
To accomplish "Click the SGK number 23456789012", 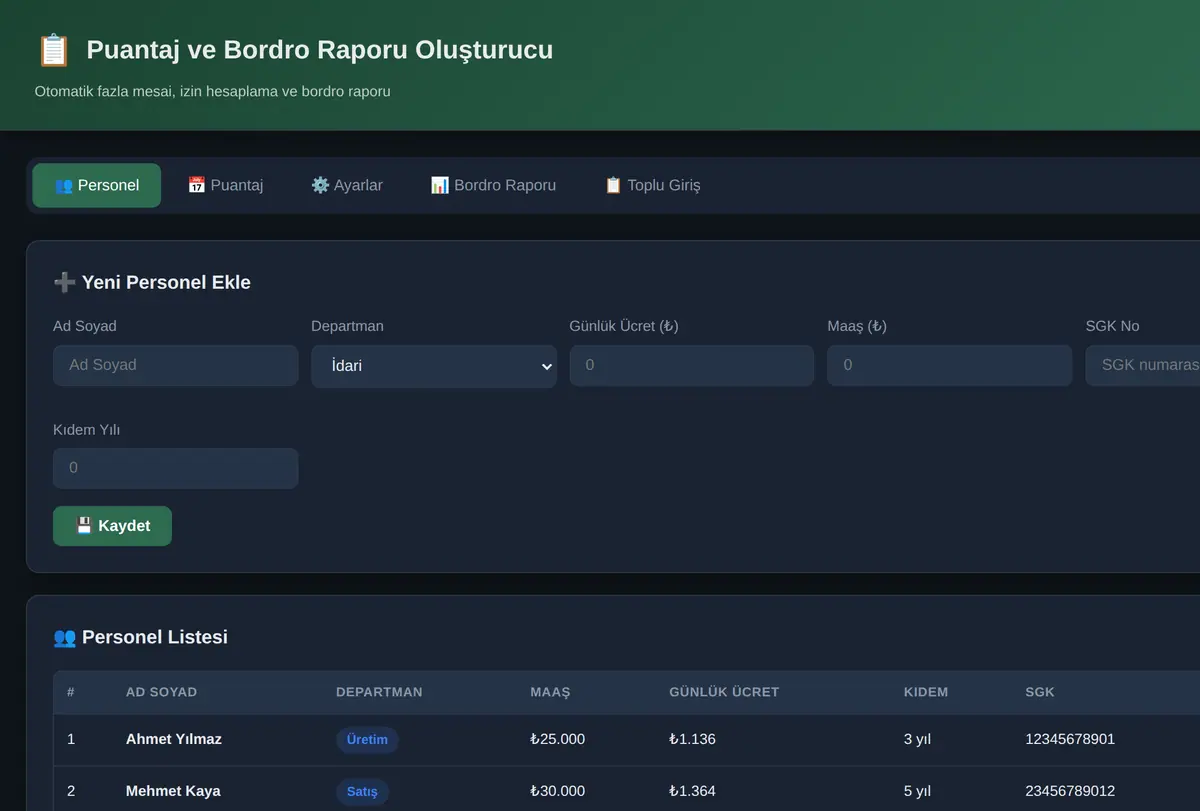I will (x=1070, y=791).
